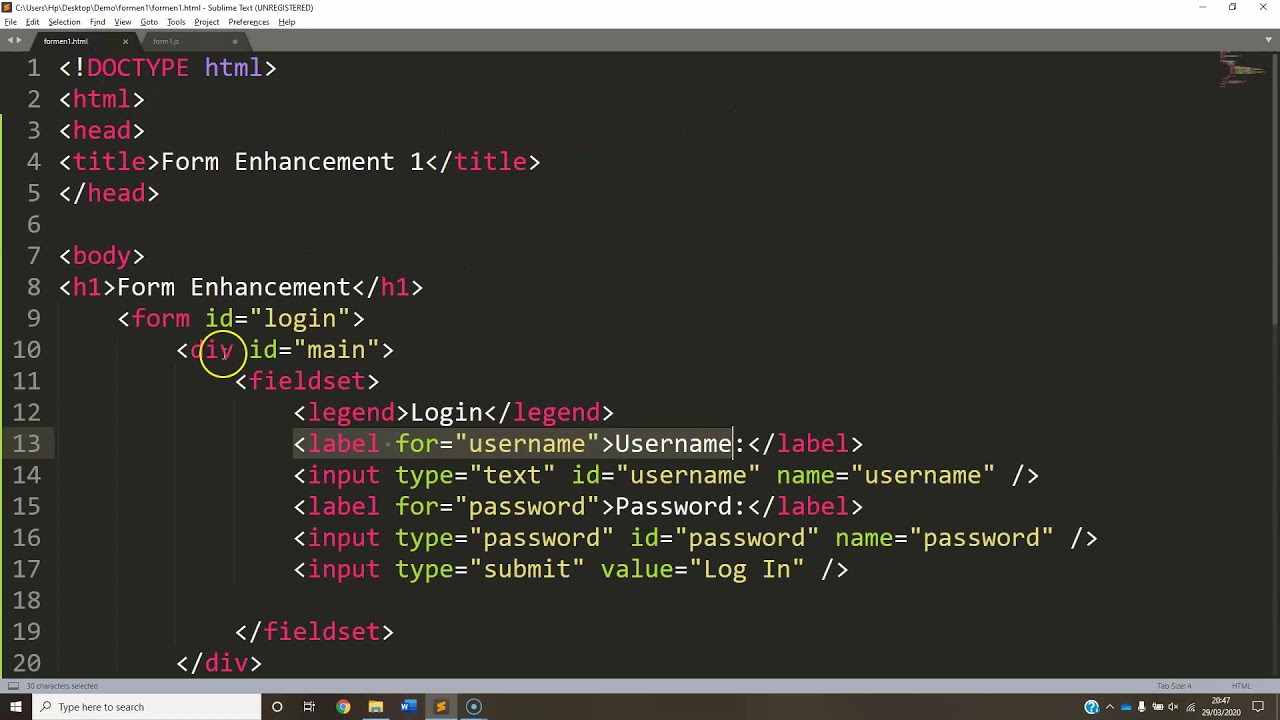The image size is (1280, 720).
Task: Toggle side bar icon in status bar
Action: [14, 686]
